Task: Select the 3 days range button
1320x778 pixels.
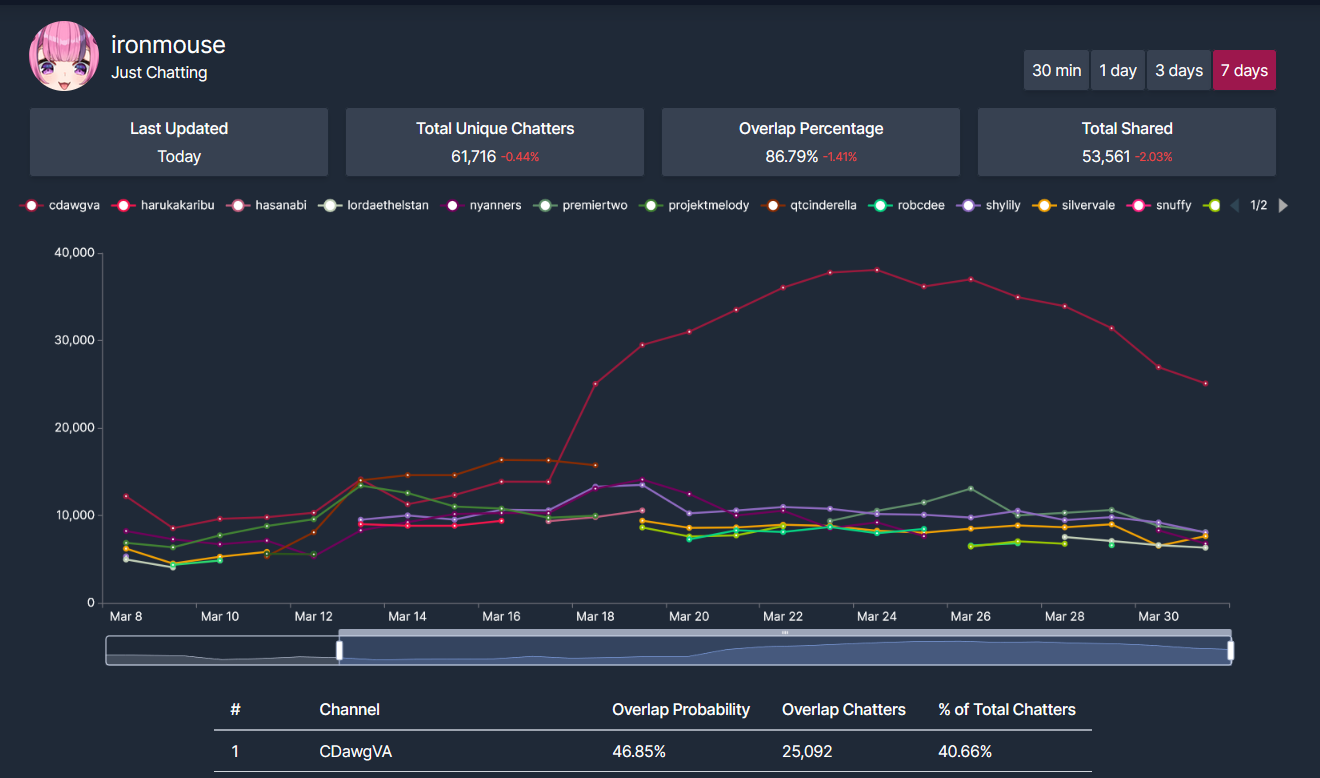Action: [1178, 70]
